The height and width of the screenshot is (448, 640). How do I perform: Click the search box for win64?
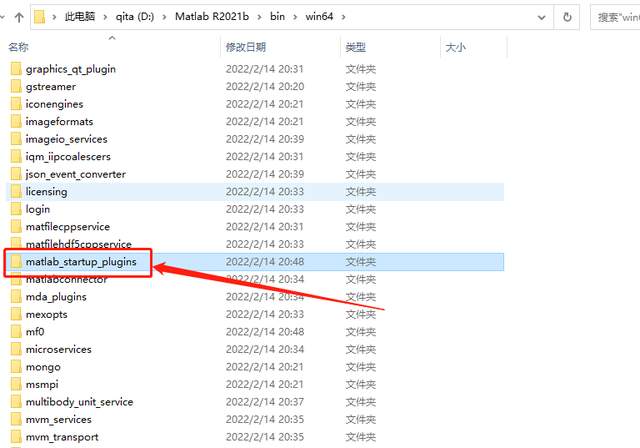point(615,17)
